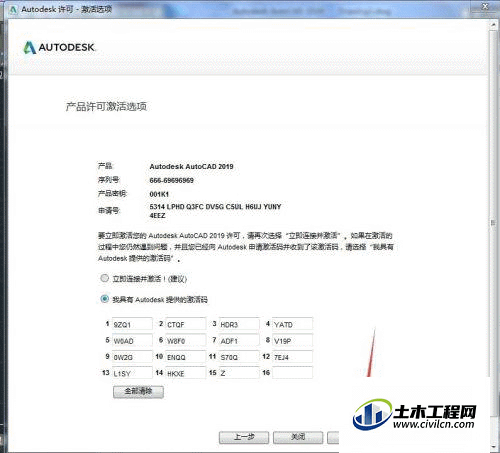This screenshot has width=500, height=453.
Task: Click the product name Autodesk AutoCAD 2019
Action: point(191,166)
